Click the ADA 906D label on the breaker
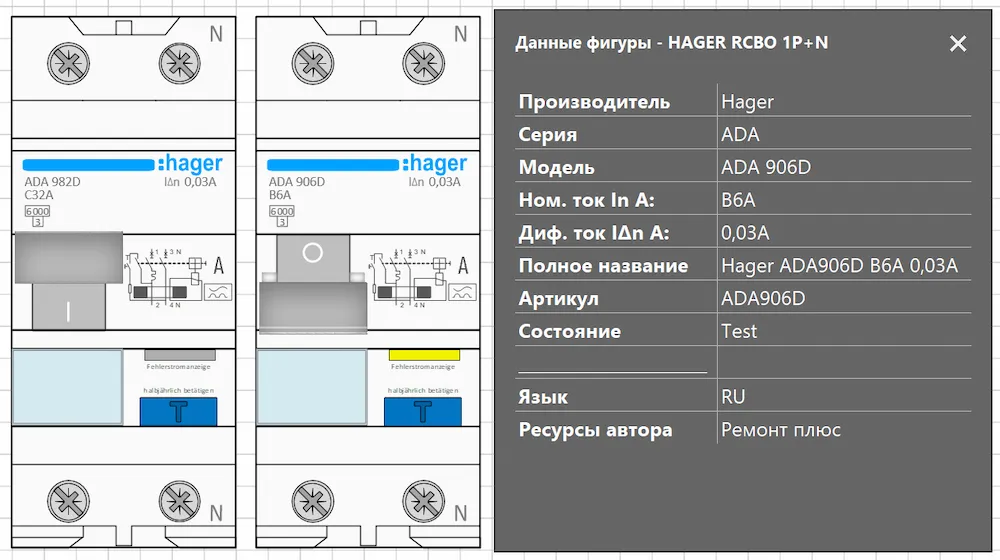The height and width of the screenshot is (560, 1000). (x=297, y=182)
